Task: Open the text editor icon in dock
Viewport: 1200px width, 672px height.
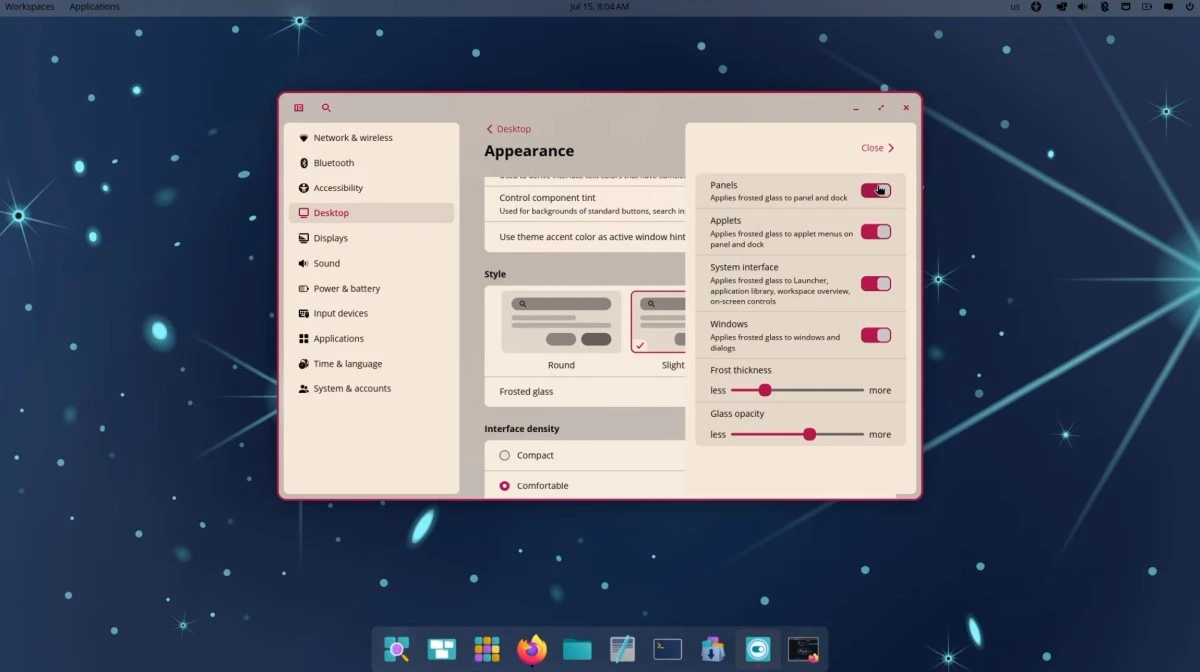Action: pos(622,649)
